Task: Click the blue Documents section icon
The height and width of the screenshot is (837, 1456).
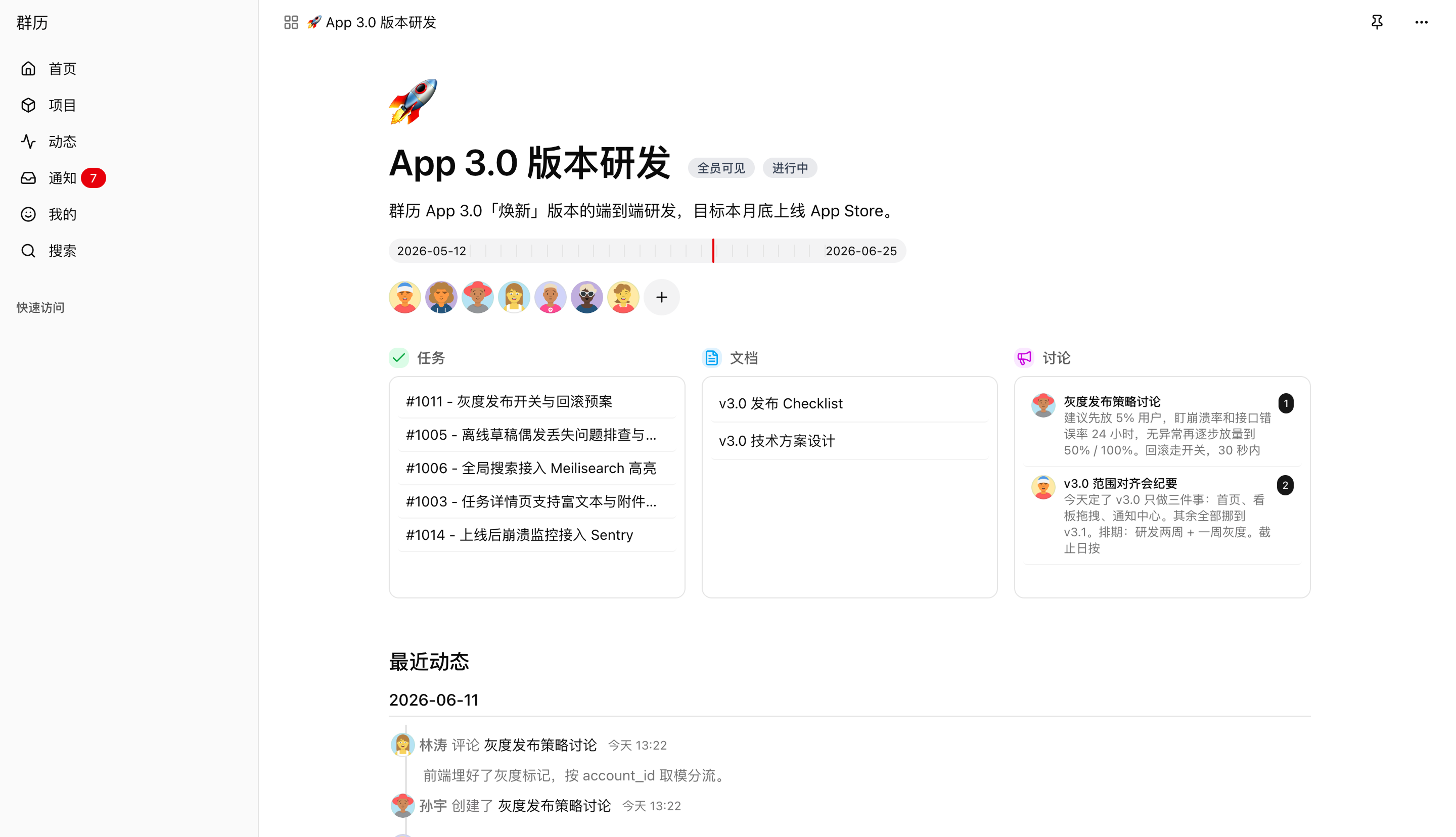Action: pos(712,357)
